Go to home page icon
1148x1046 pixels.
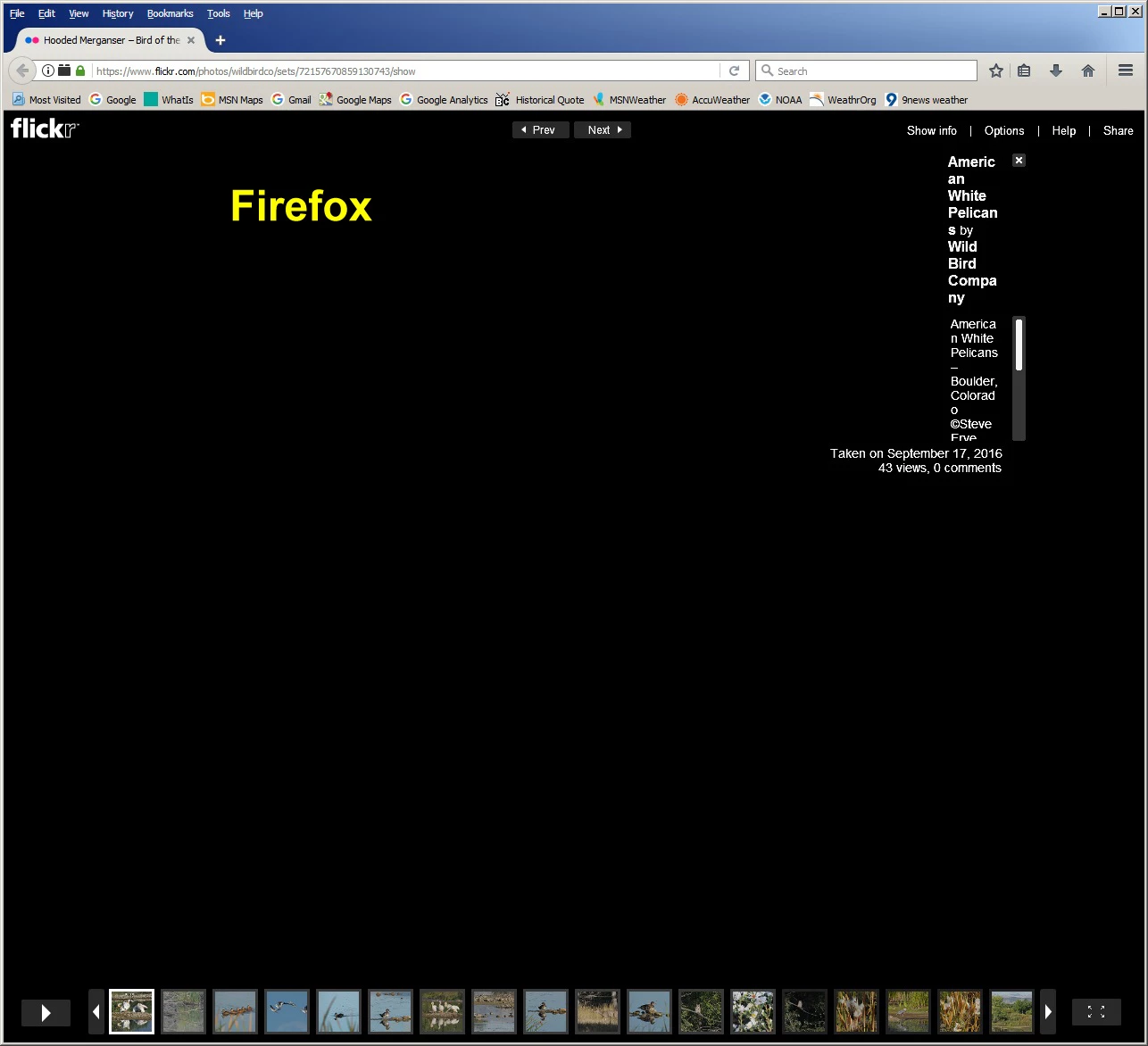click(1088, 71)
